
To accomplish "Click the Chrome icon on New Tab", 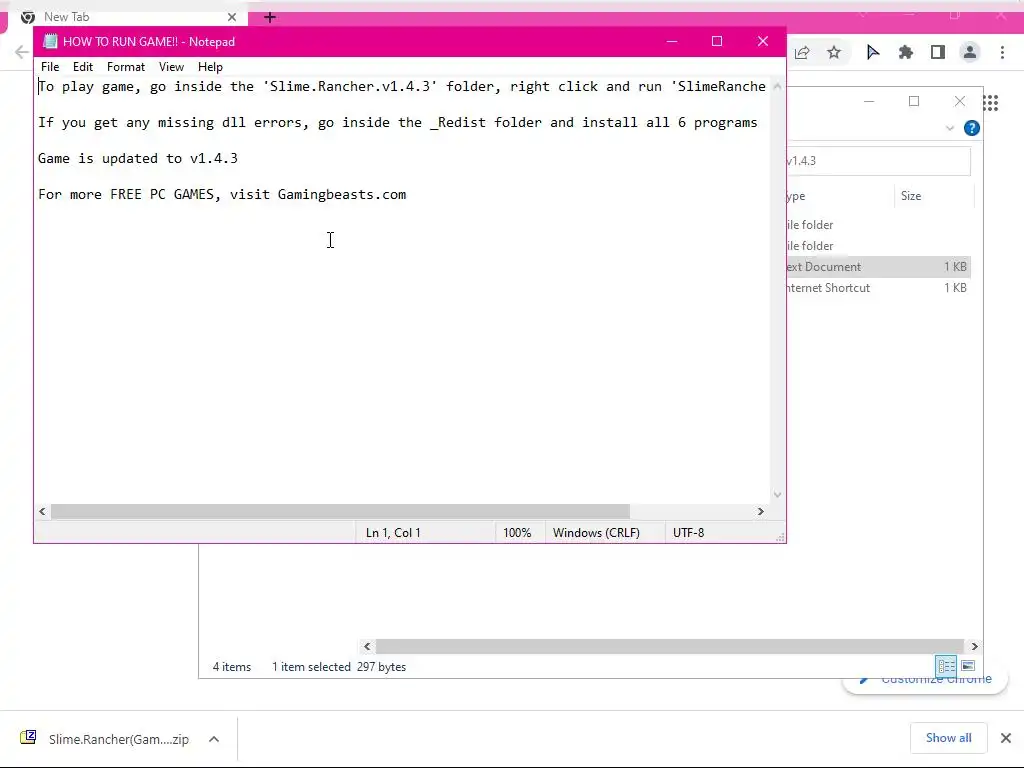I will 27,17.
